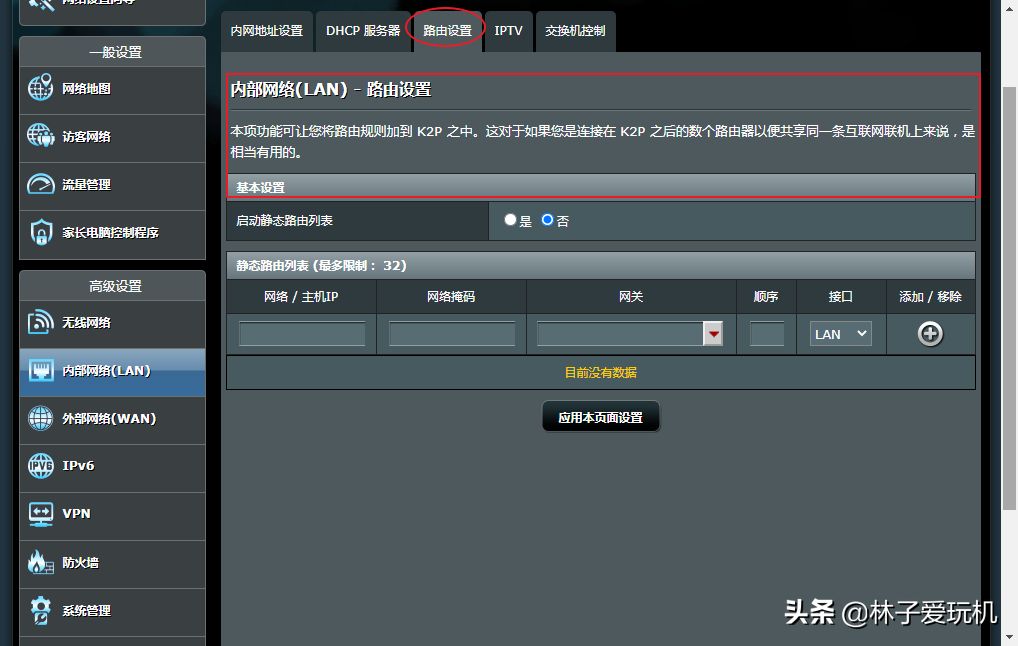Click the 网络掩码 netmask input field

pos(452,334)
